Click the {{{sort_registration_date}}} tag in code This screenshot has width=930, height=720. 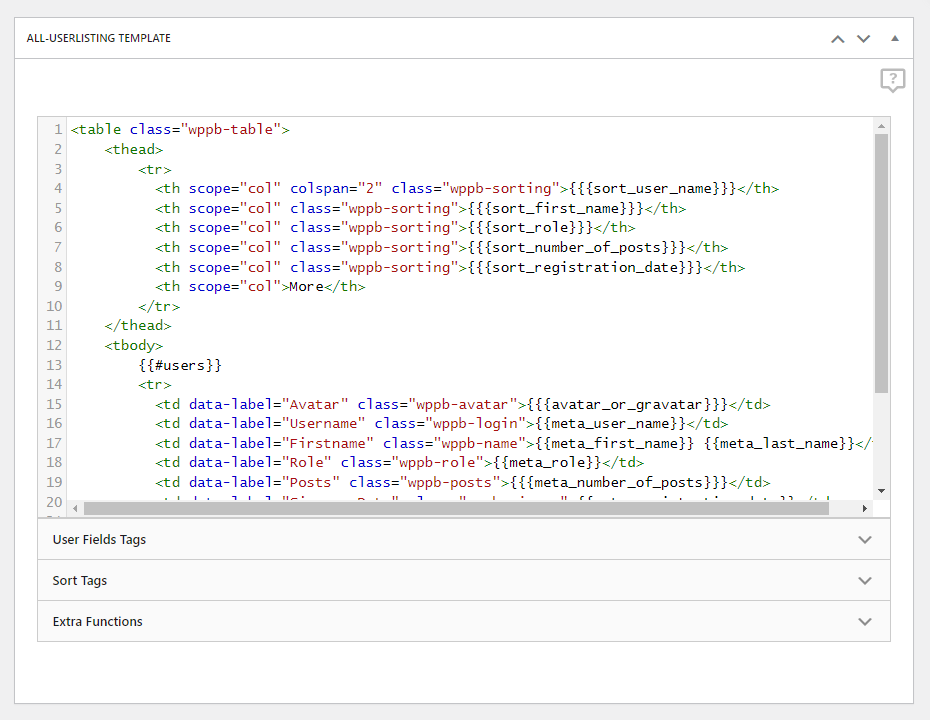point(585,267)
